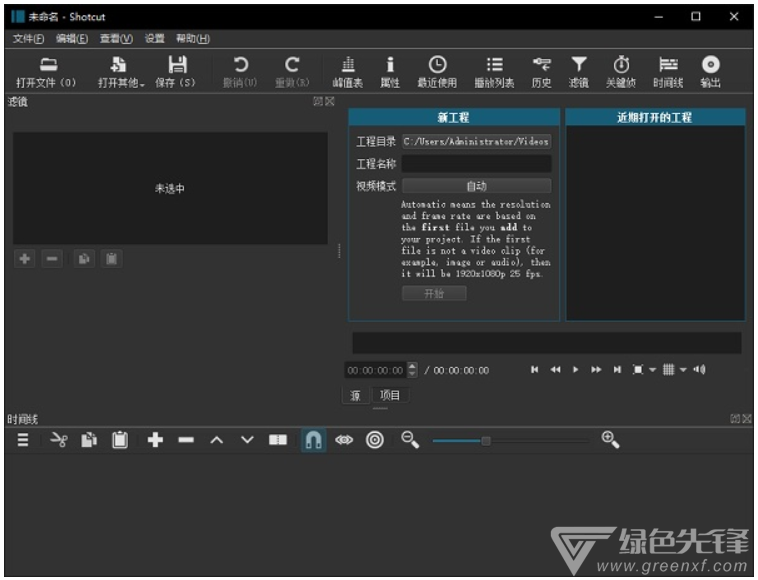The height and width of the screenshot is (580, 758).
Task: Open the grid overlay dropdown arrow
Action: click(x=683, y=370)
